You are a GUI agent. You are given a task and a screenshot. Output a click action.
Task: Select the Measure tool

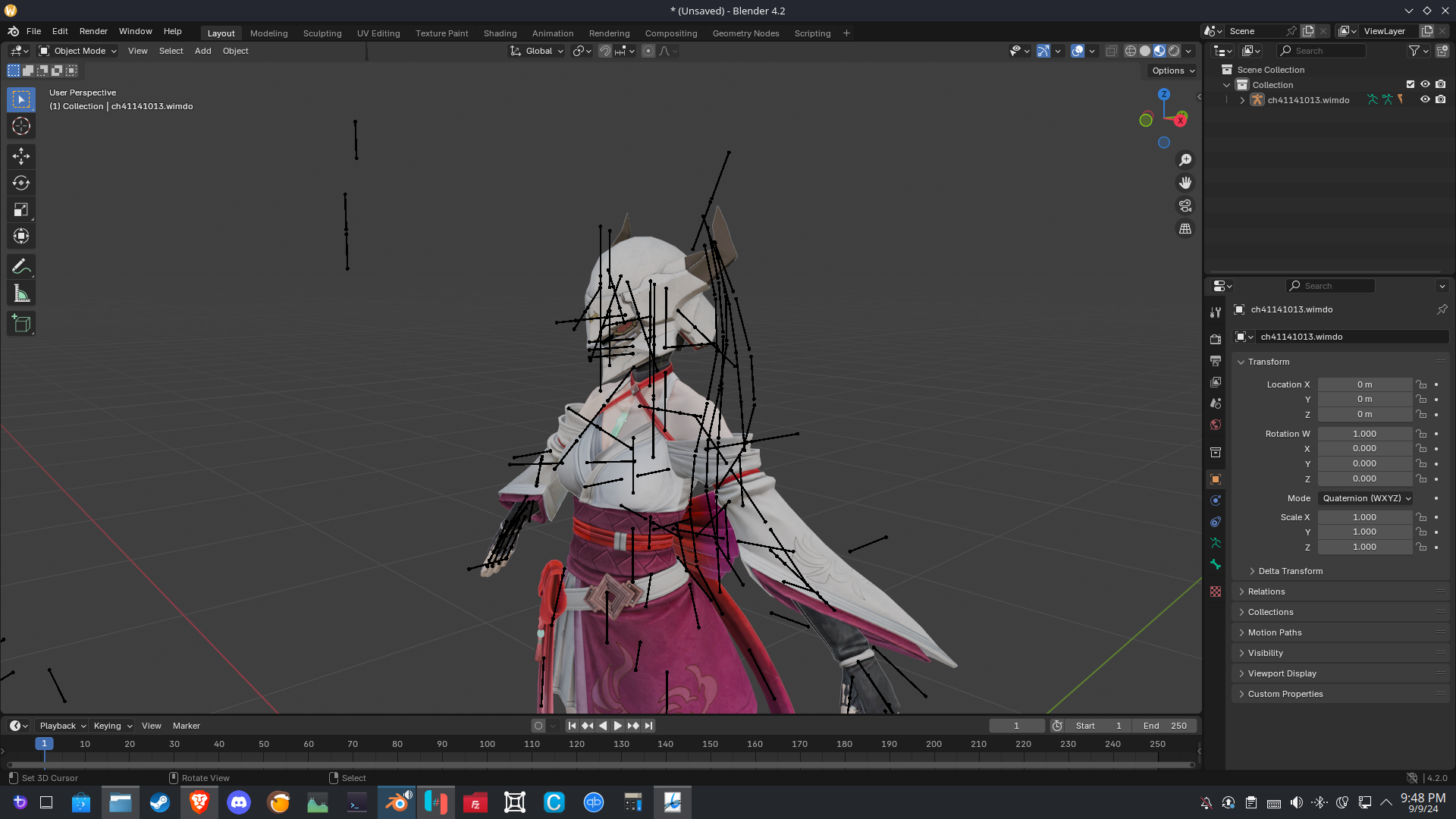click(21, 294)
